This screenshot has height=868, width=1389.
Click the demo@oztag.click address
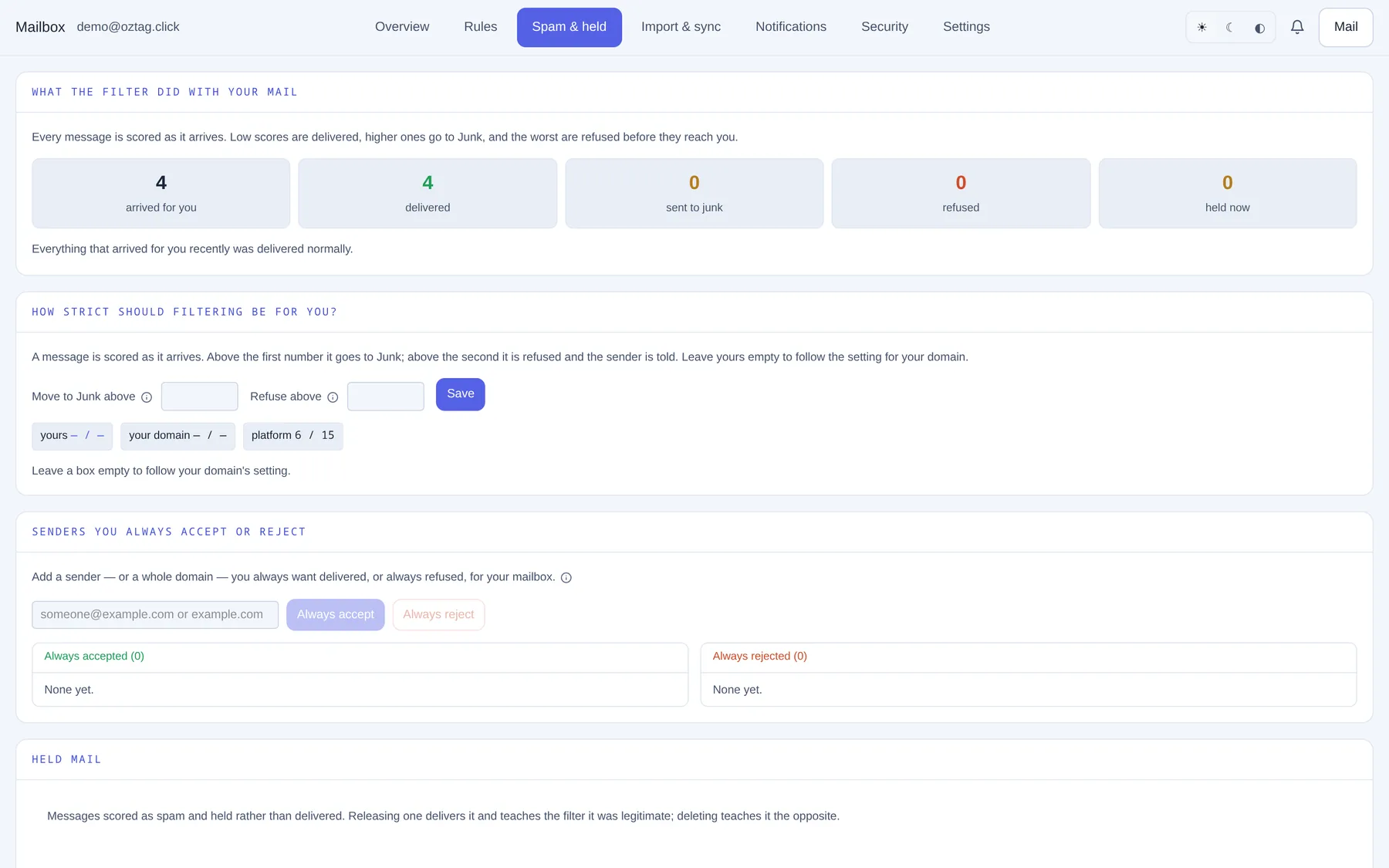point(128,27)
